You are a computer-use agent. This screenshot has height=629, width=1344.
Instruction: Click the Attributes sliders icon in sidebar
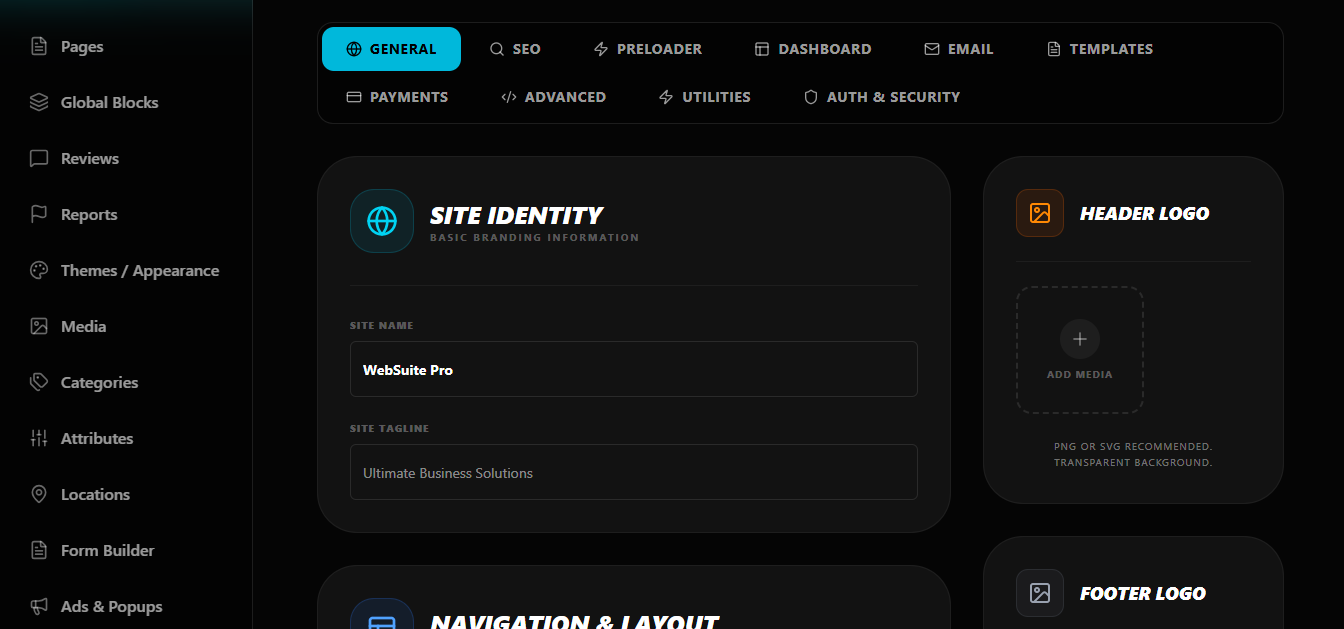pos(39,438)
